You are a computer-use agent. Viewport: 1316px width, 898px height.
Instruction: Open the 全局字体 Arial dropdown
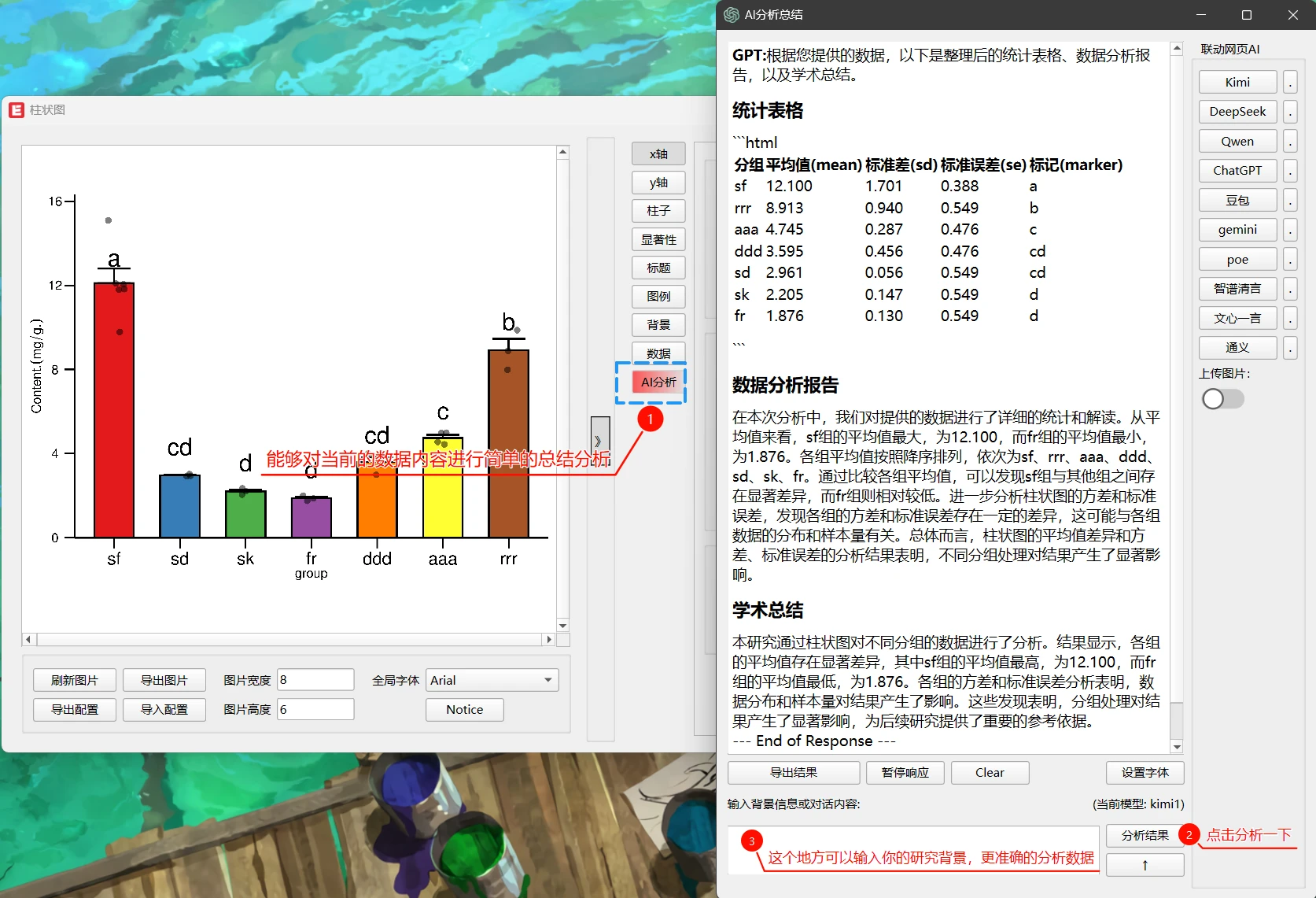pos(492,680)
